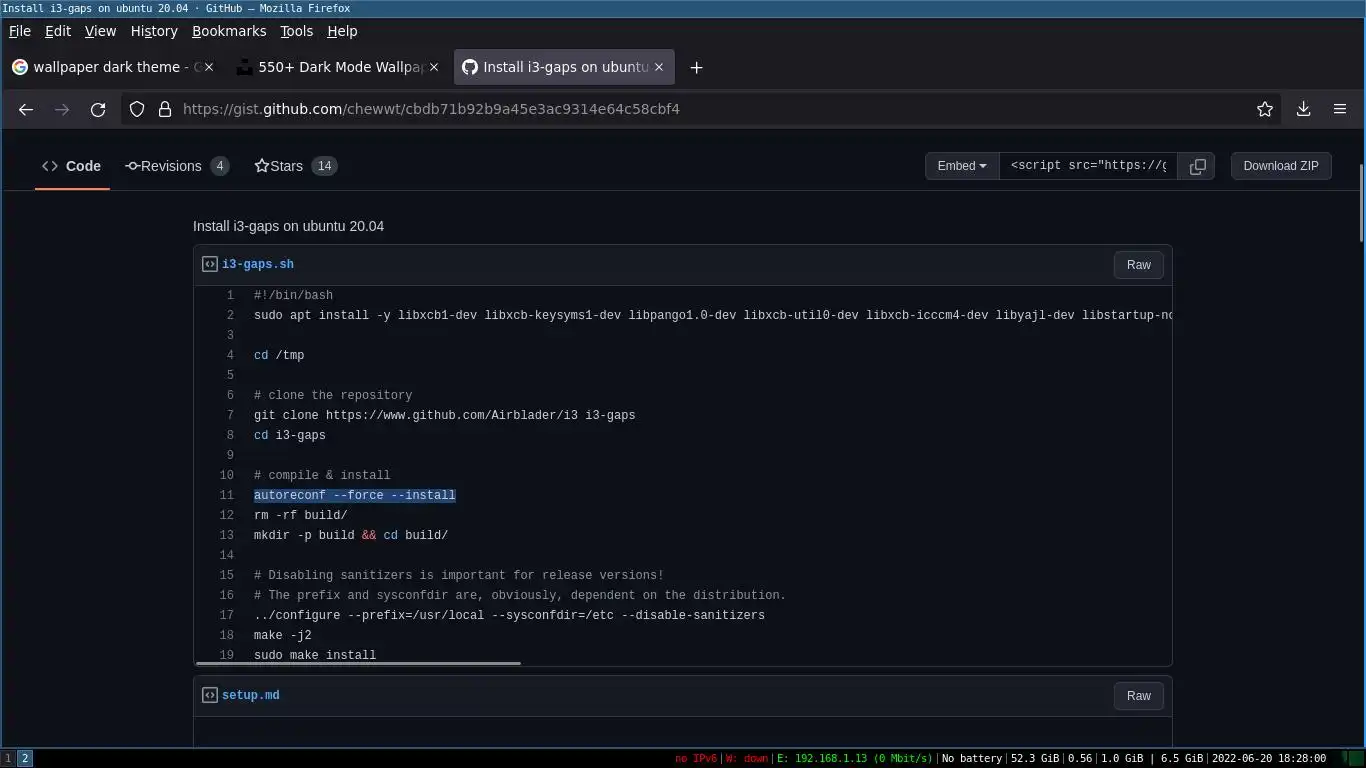Copy the embed script with clipboard icon
Screen dimensions: 1366x768
click(1197, 166)
